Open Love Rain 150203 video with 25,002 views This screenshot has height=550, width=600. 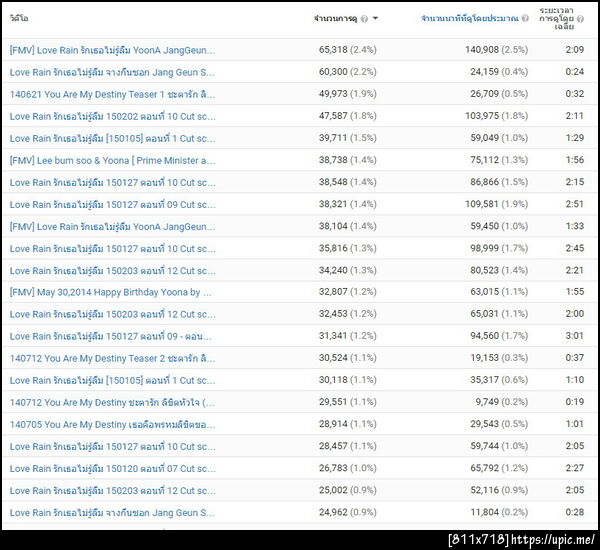click(112, 491)
